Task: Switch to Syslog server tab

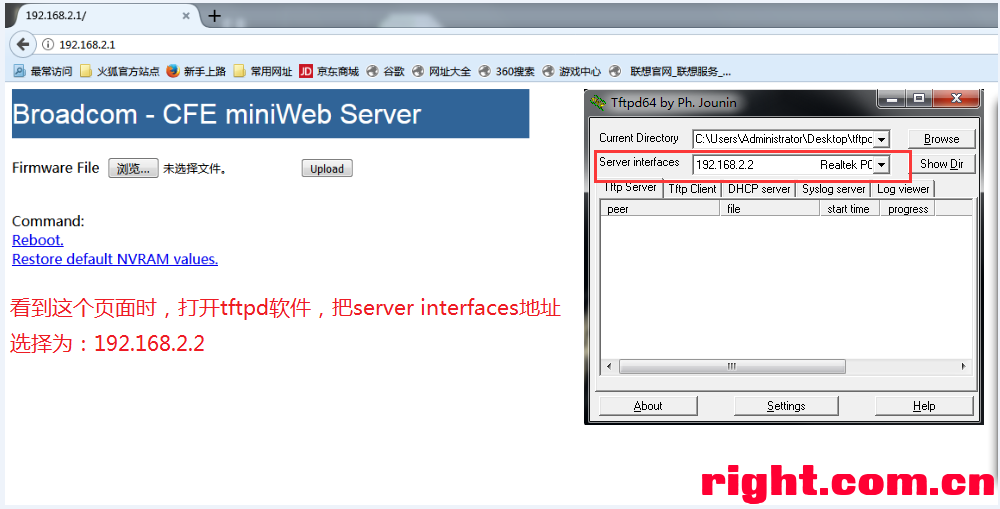Action: point(834,189)
